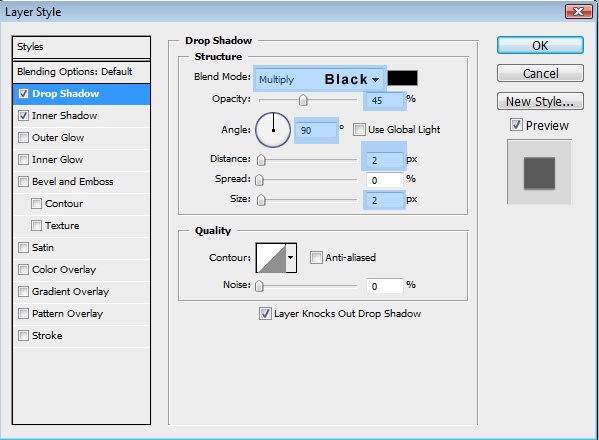
Task: Open the Blend Mode Multiply dropdown
Action: pyautogui.click(x=320, y=79)
